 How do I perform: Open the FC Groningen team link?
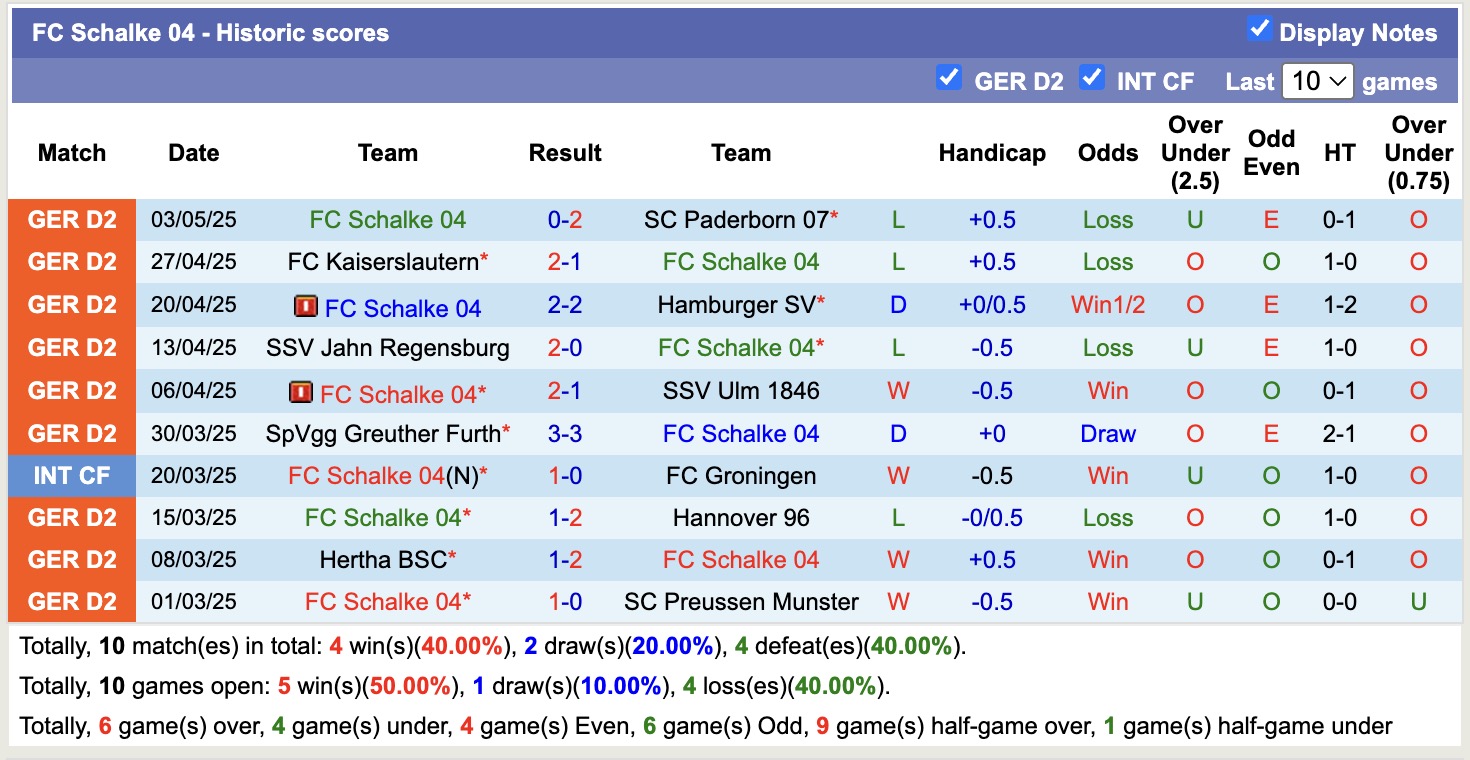tap(741, 475)
